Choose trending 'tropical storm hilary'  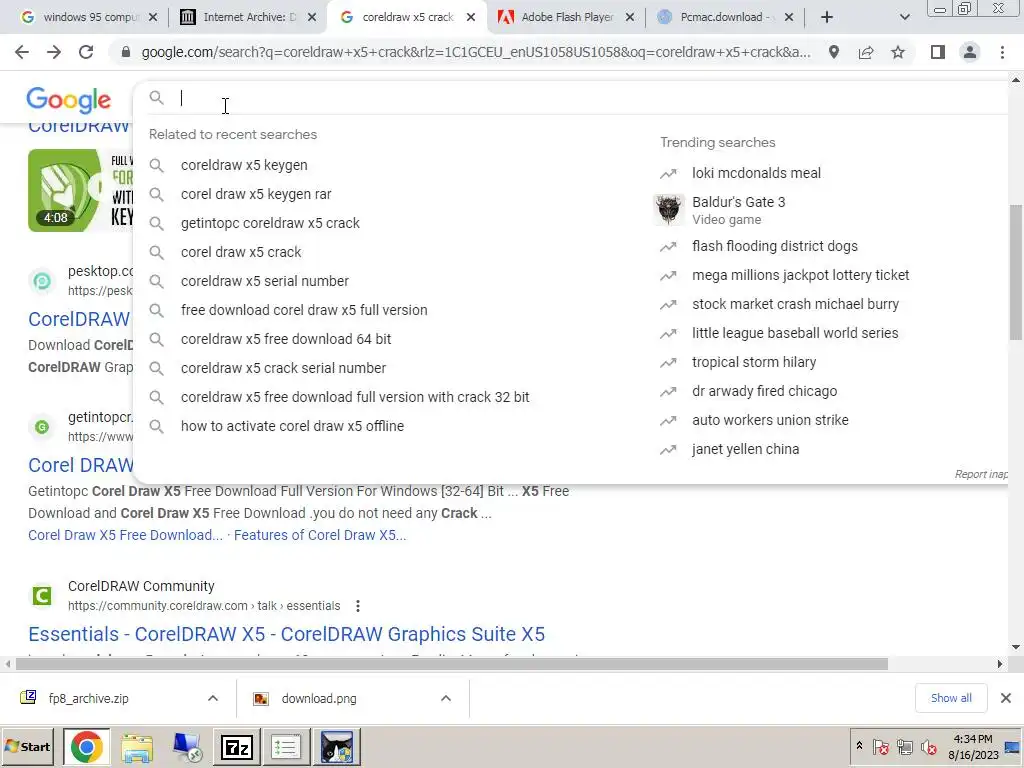point(754,362)
